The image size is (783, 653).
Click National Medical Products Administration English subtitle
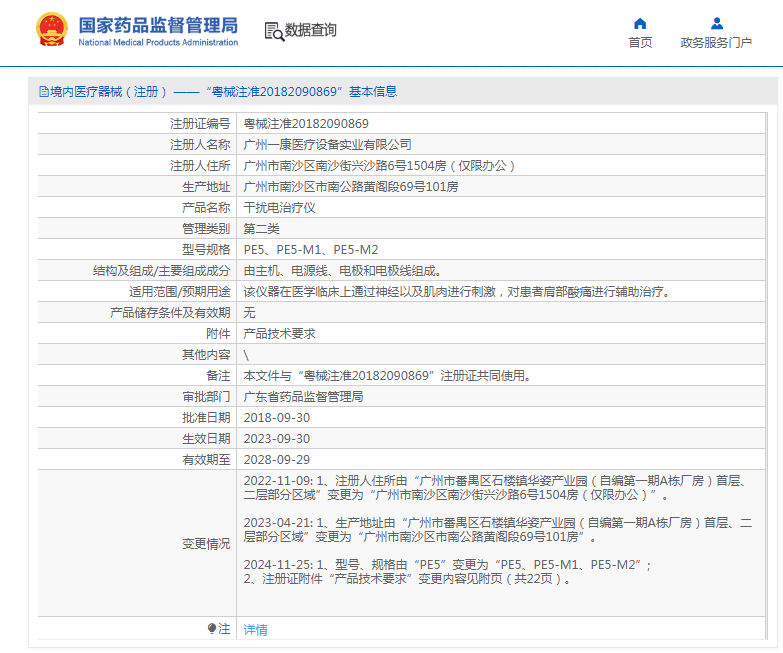click(x=158, y=42)
